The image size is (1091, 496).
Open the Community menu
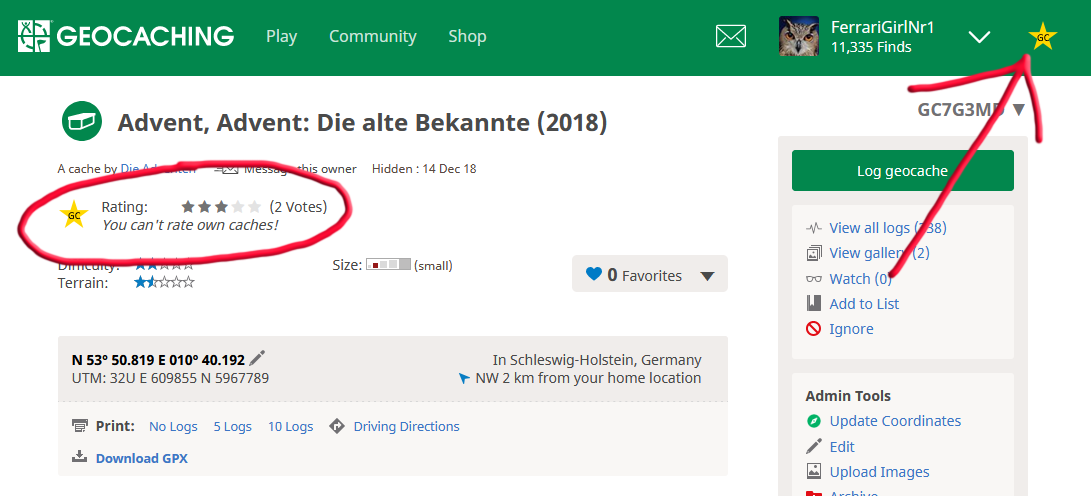[373, 36]
